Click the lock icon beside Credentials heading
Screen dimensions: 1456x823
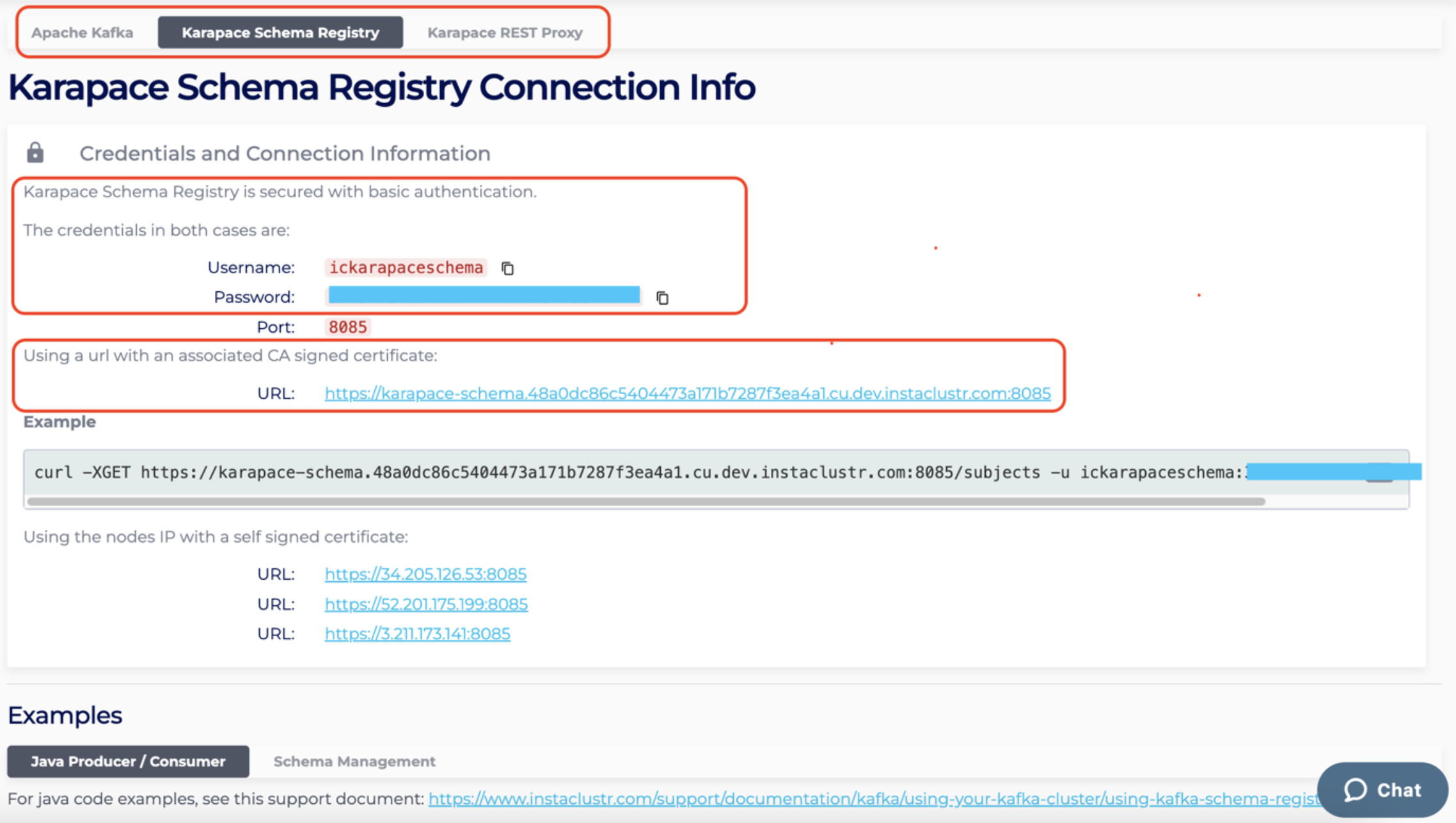pos(35,152)
